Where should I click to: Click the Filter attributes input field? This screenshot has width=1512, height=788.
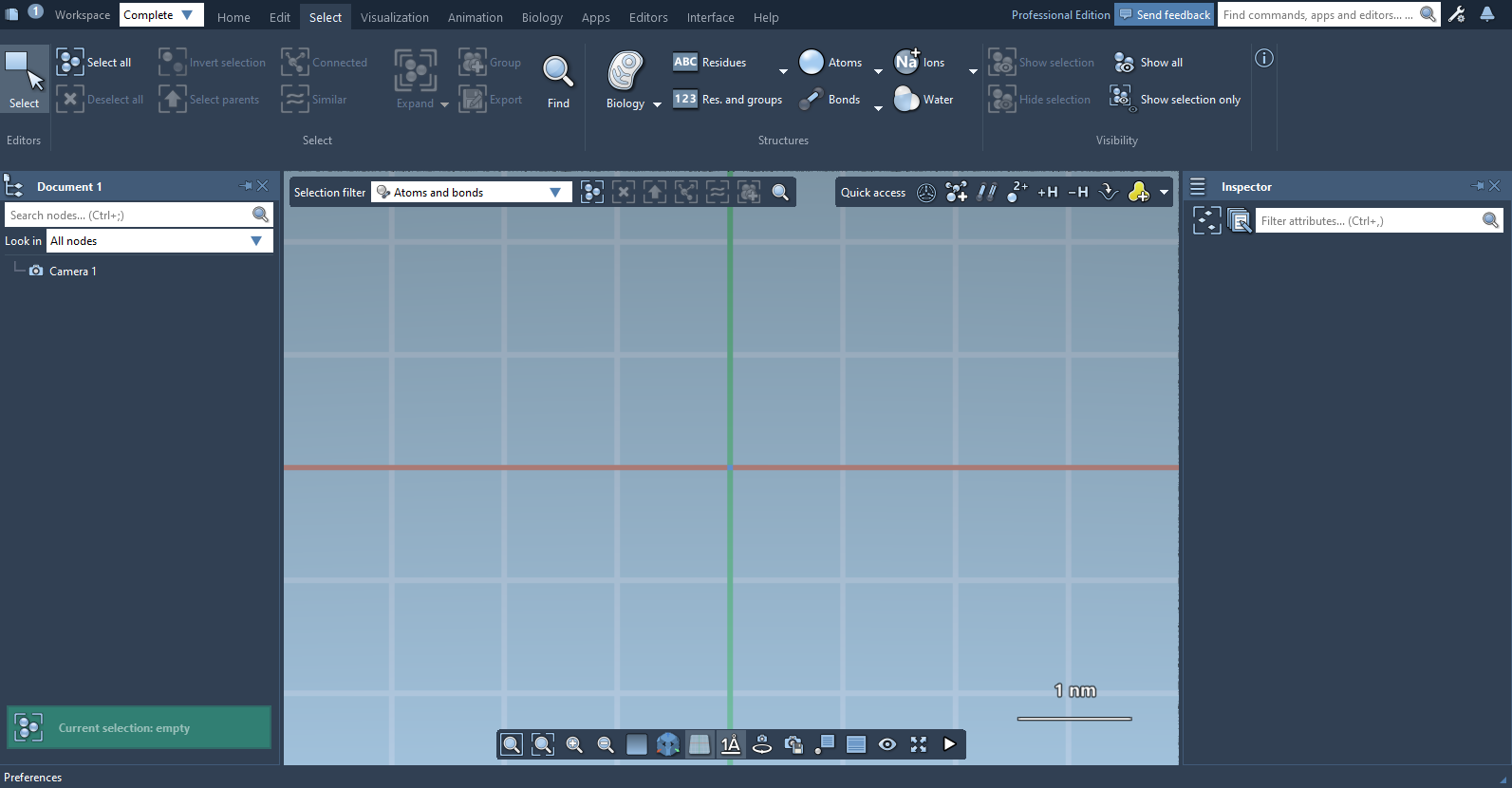point(1369,221)
